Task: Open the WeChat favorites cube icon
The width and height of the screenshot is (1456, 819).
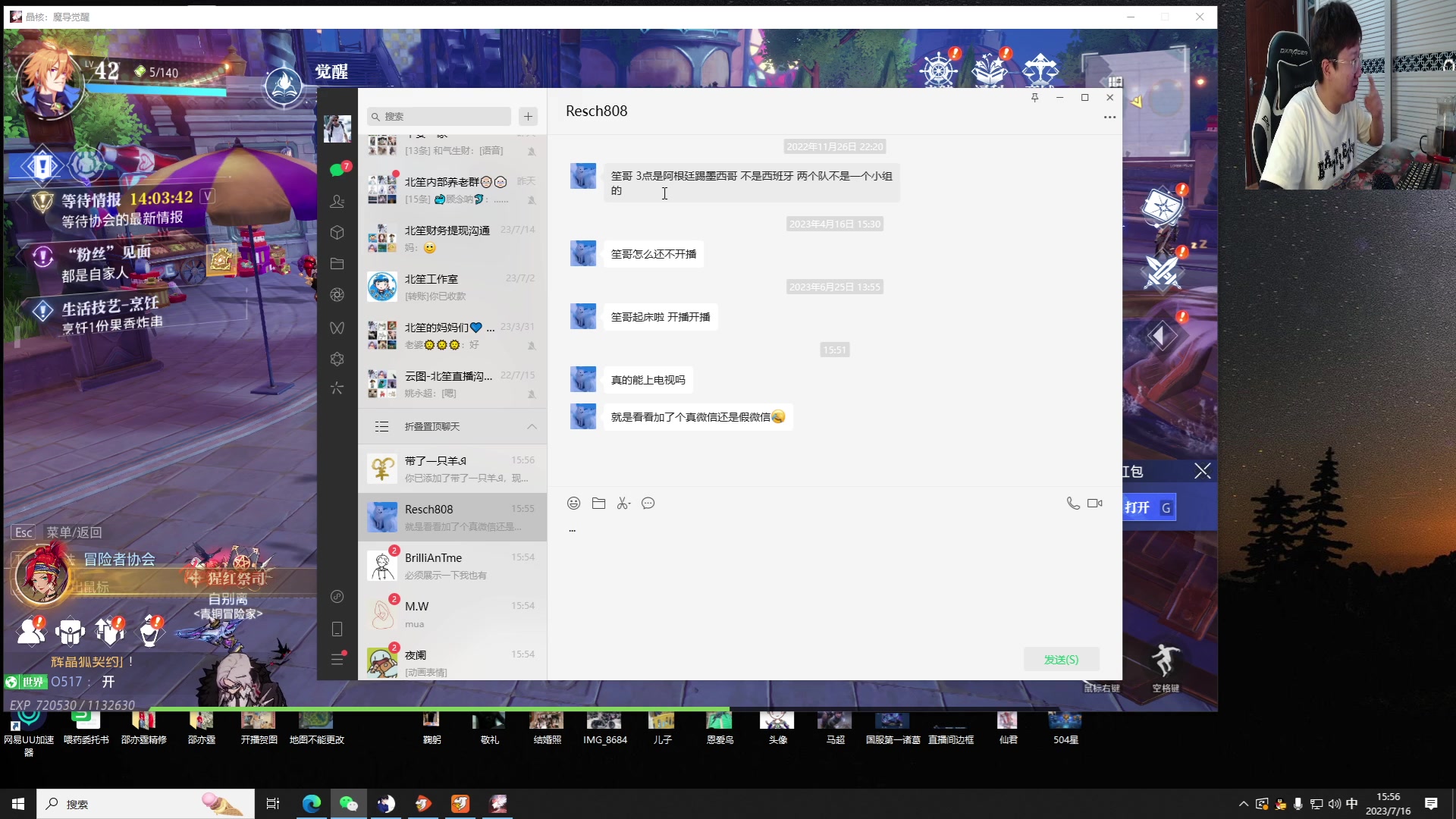Action: click(x=337, y=233)
